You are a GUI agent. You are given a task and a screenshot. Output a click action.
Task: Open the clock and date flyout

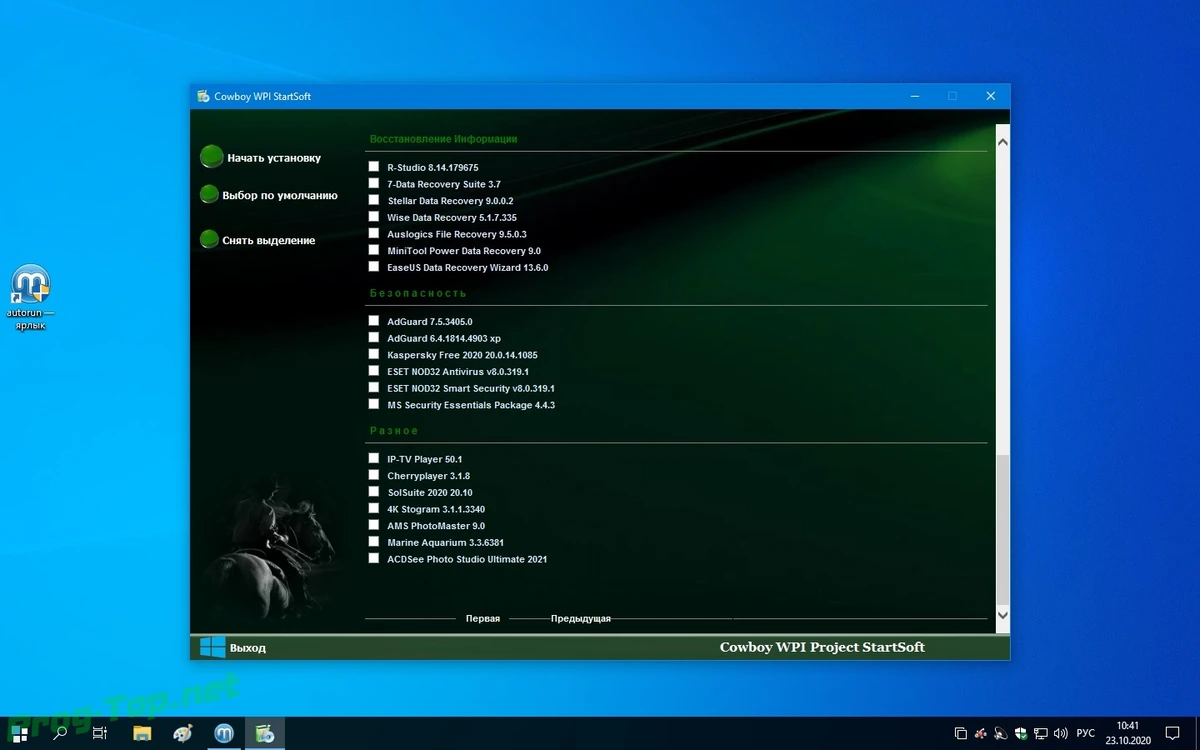(x=1128, y=733)
